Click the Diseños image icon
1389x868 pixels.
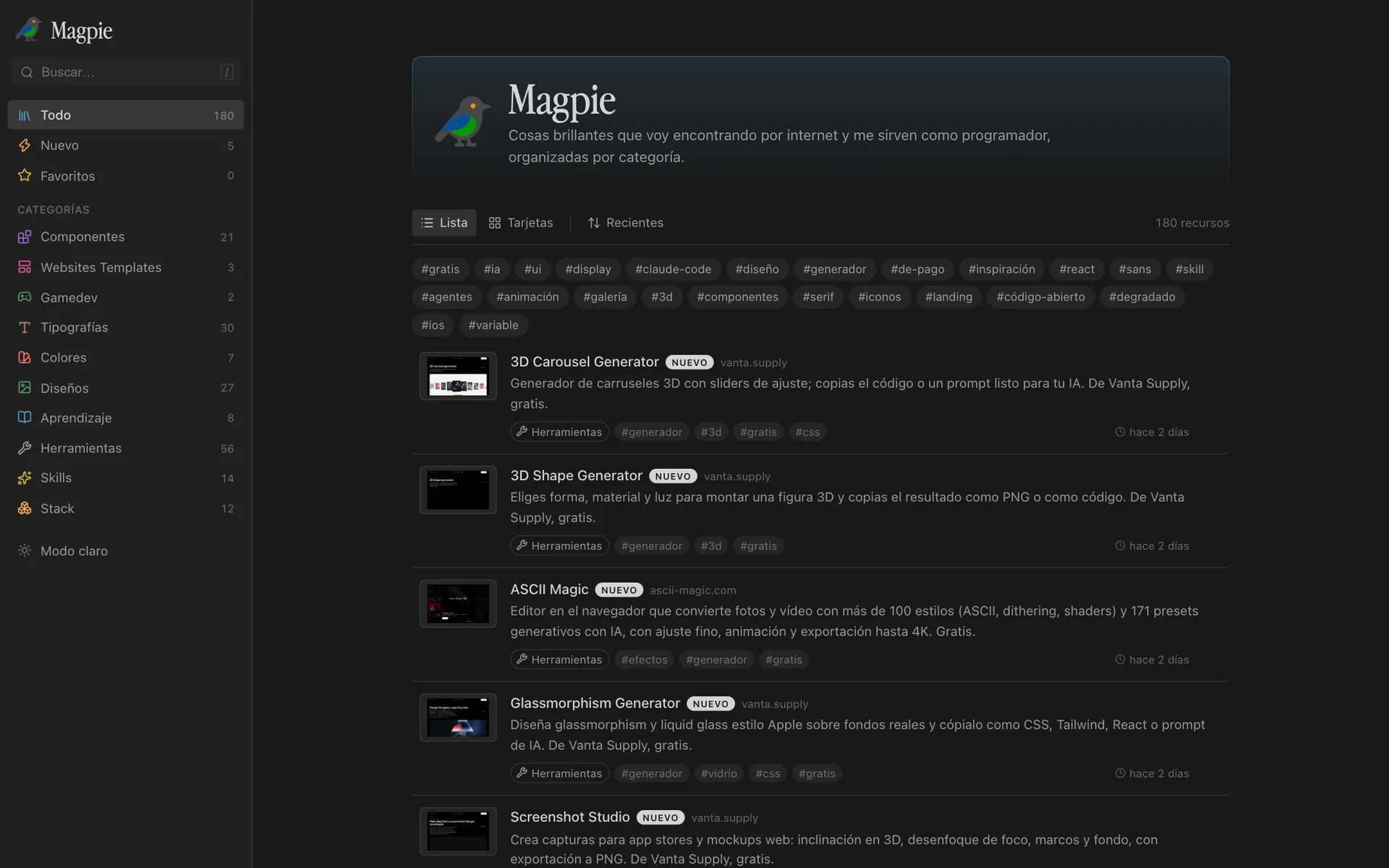point(25,388)
